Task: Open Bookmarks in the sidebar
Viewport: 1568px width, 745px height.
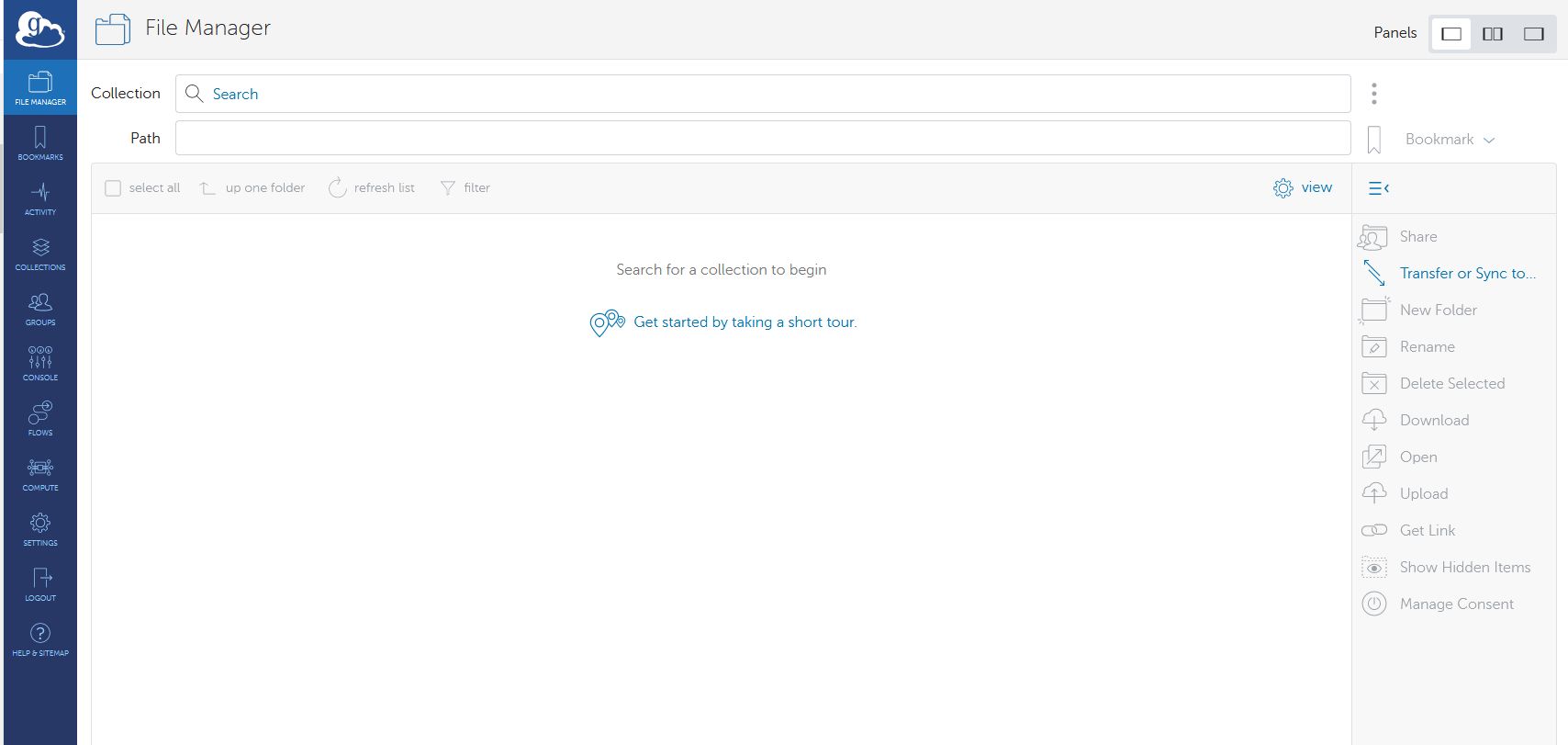Action: coord(40,143)
